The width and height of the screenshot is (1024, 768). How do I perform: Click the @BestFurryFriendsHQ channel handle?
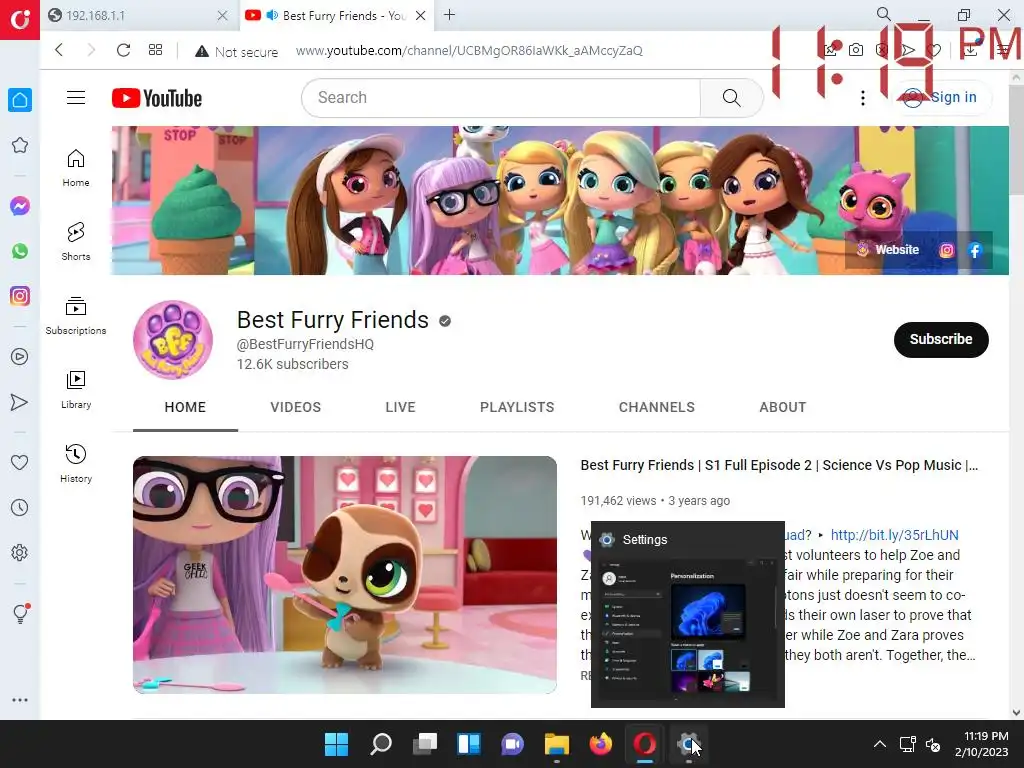305,344
